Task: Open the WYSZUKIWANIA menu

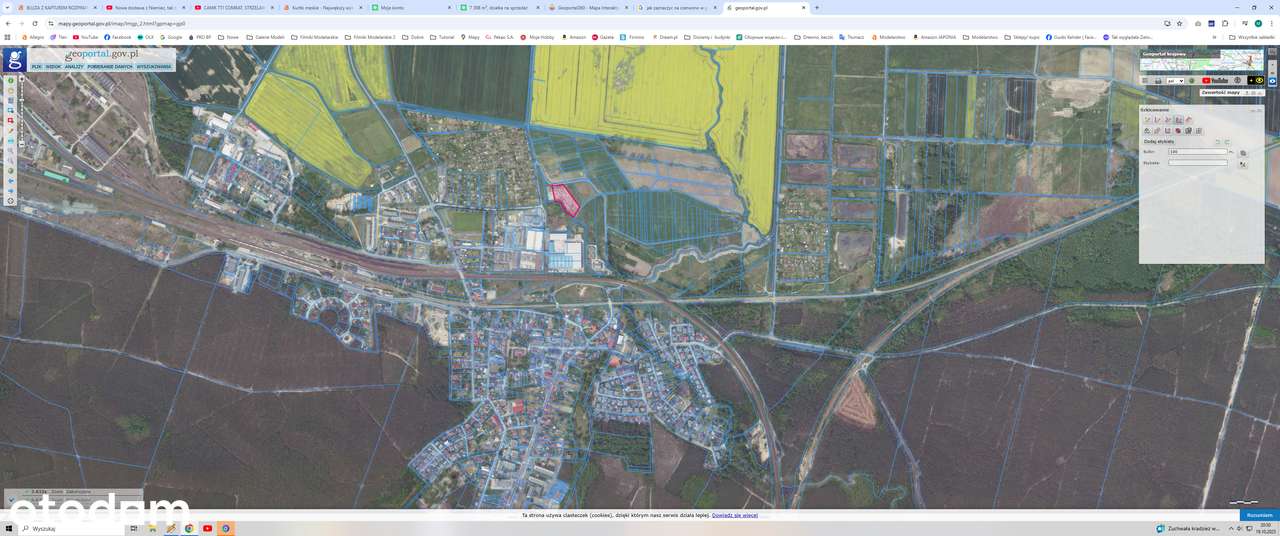Action: click(x=154, y=66)
